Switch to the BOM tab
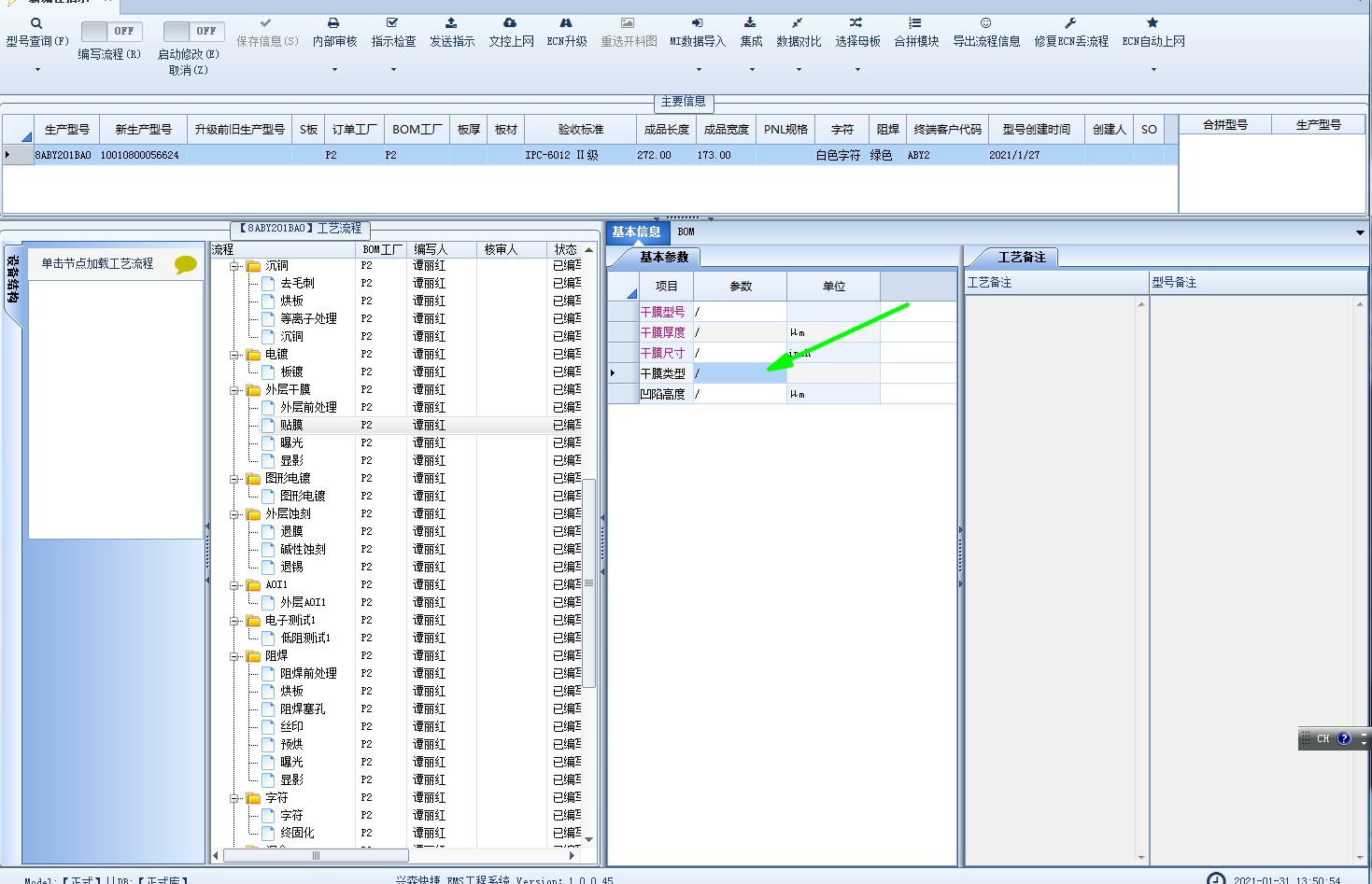This screenshot has width=1372, height=884. pos(686,232)
